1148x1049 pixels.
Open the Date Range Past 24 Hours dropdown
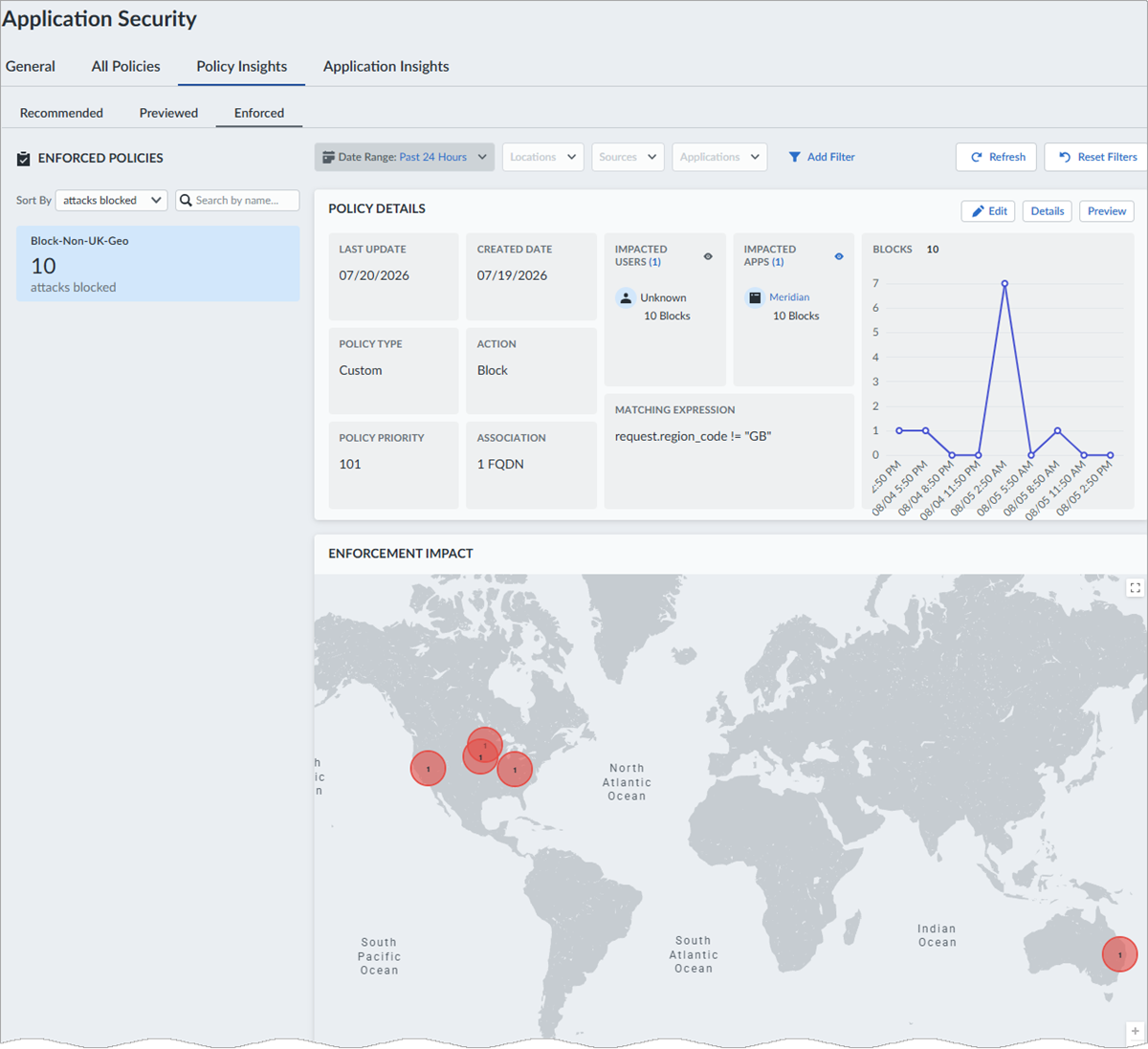point(405,157)
